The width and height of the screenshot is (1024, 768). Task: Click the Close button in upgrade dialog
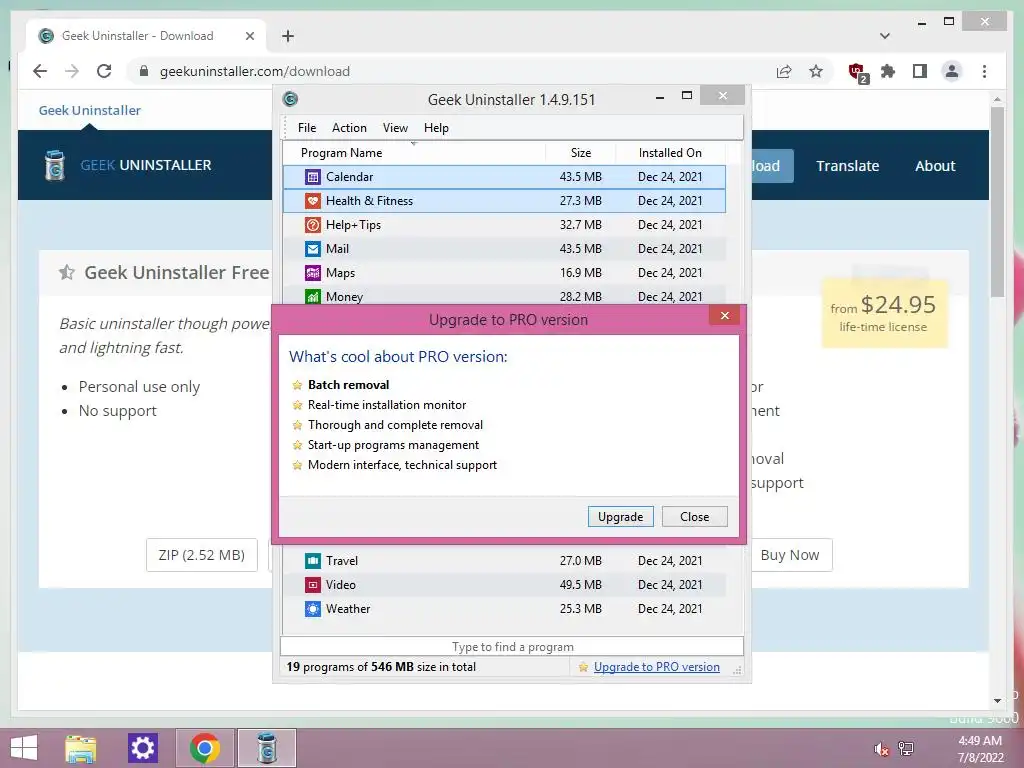(694, 517)
